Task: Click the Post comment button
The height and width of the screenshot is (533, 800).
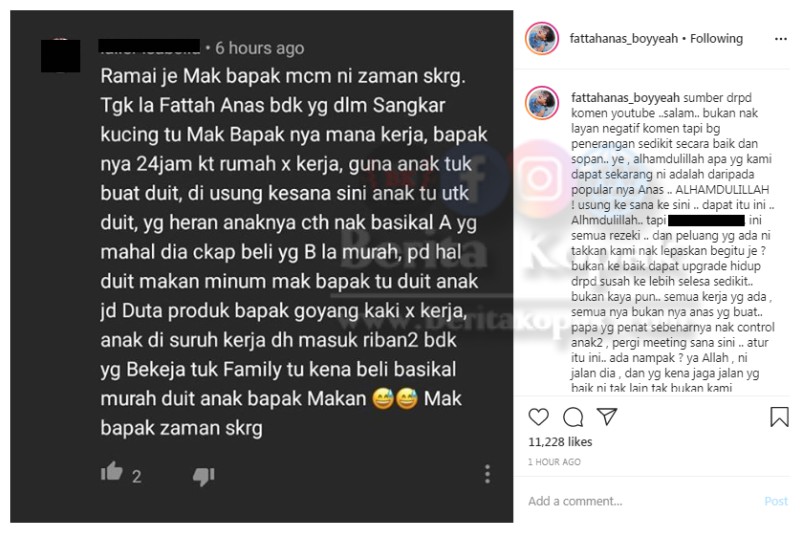Action: click(776, 501)
